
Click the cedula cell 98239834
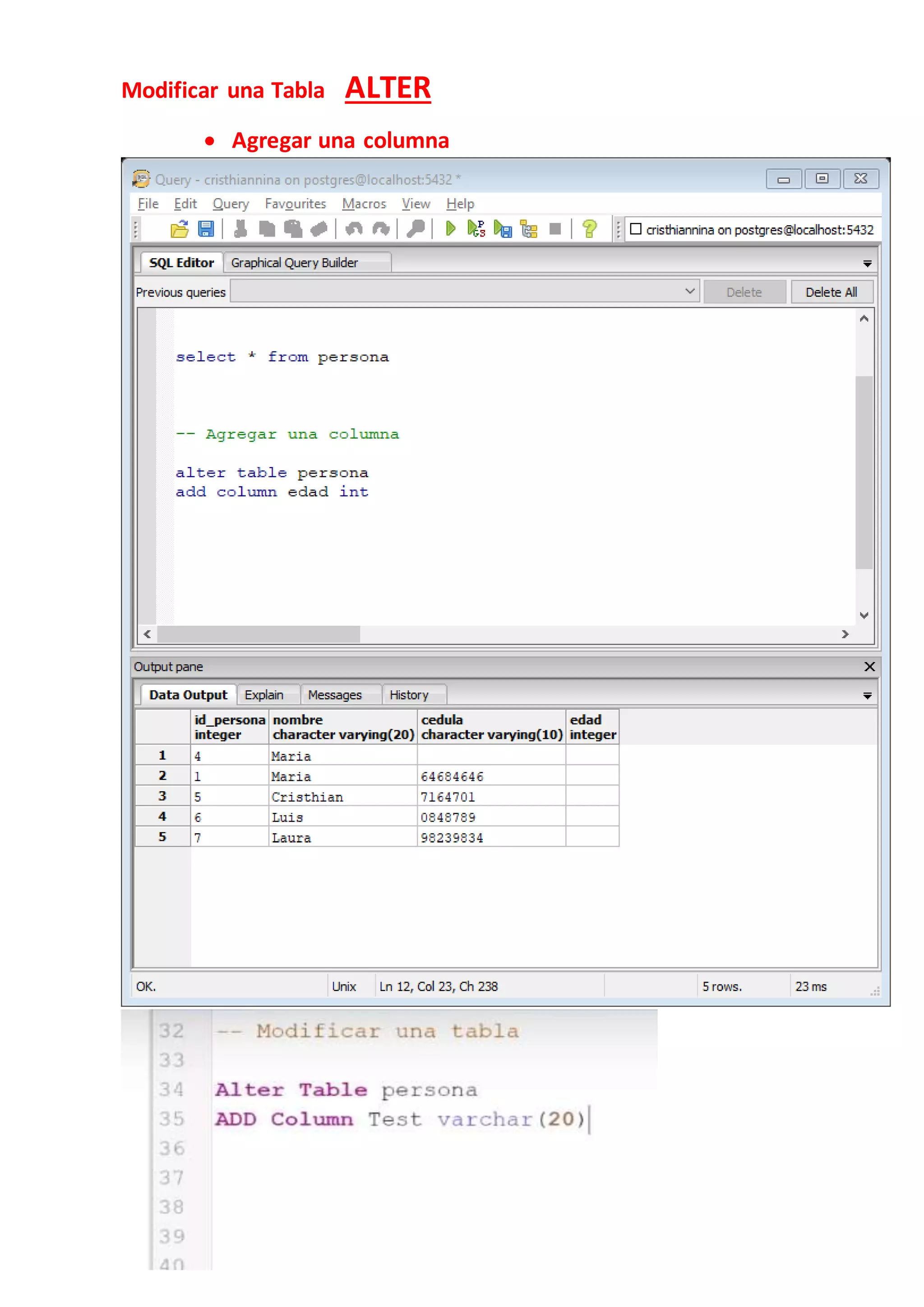[492, 837]
